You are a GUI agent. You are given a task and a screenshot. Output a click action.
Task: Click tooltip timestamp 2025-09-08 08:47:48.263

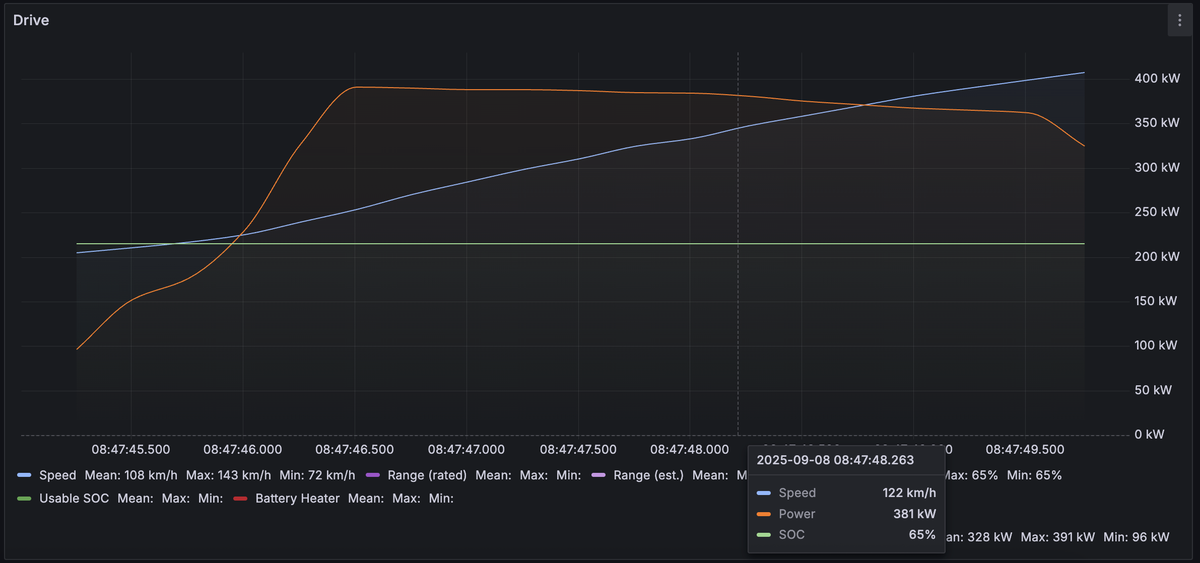(836, 460)
